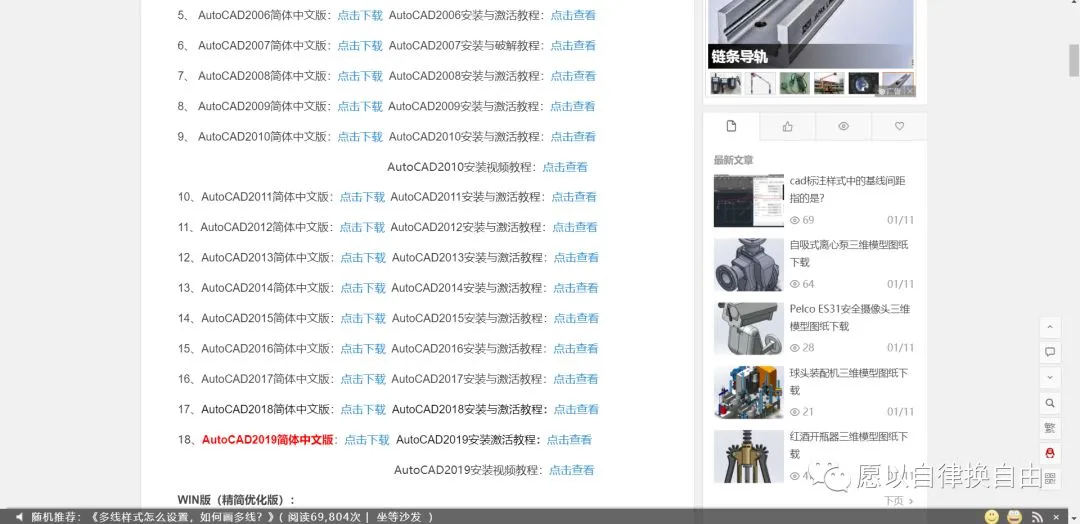The image size is (1080, 524).
Task: Go to next page via 下页 link
Action: pyautogui.click(x=899, y=501)
